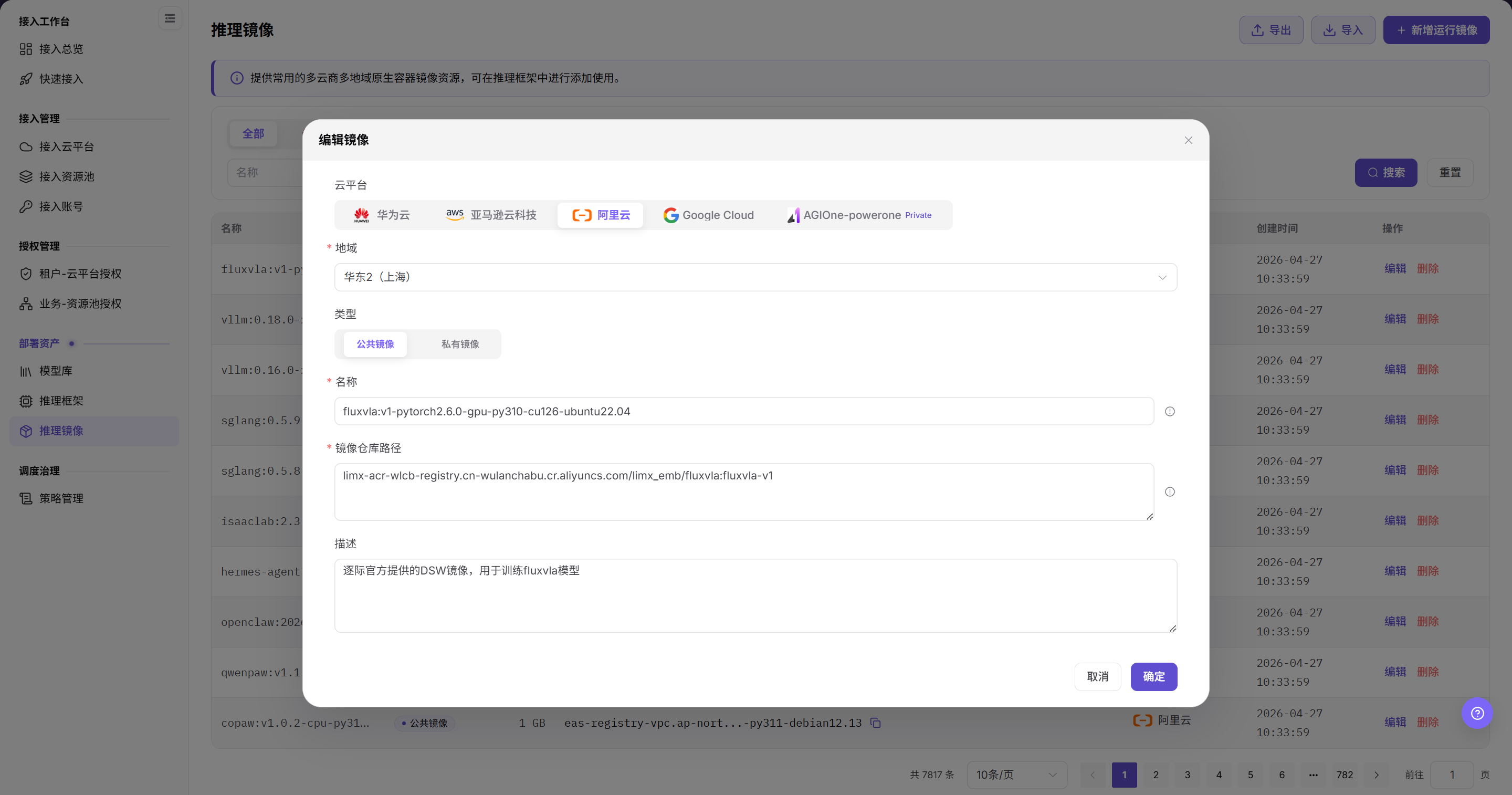Select AGIOne-powerone private platform
This screenshot has width=1512, height=795.
coord(859,215)
